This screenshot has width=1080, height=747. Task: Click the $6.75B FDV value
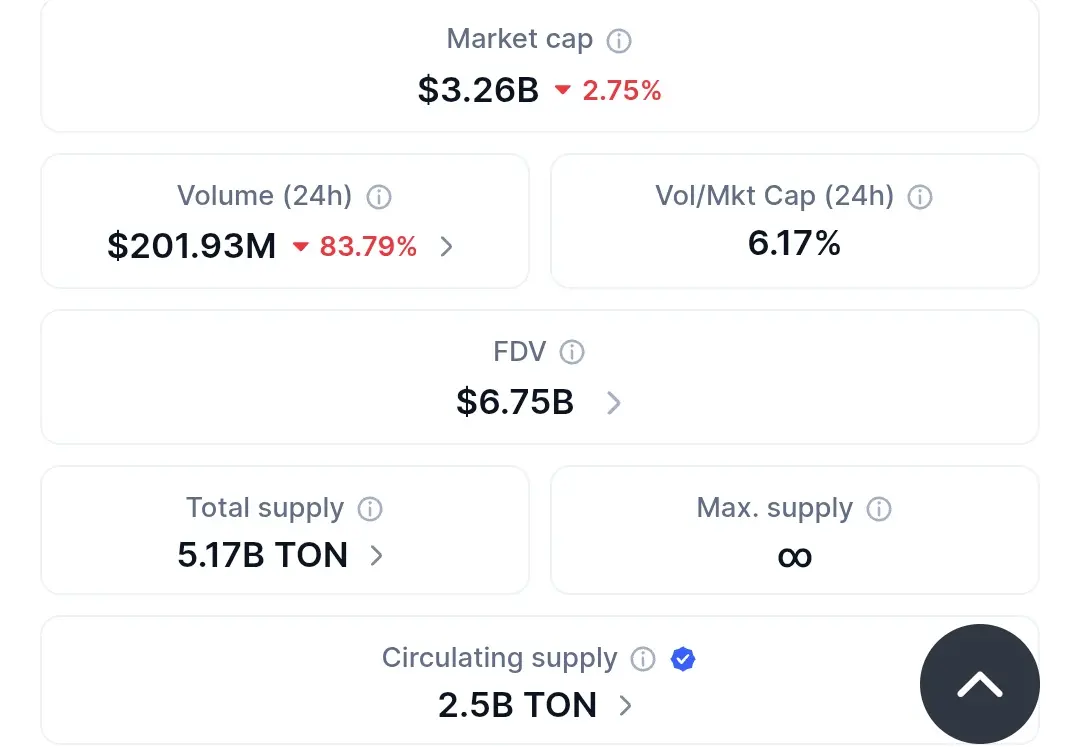[x=515, y=402]
